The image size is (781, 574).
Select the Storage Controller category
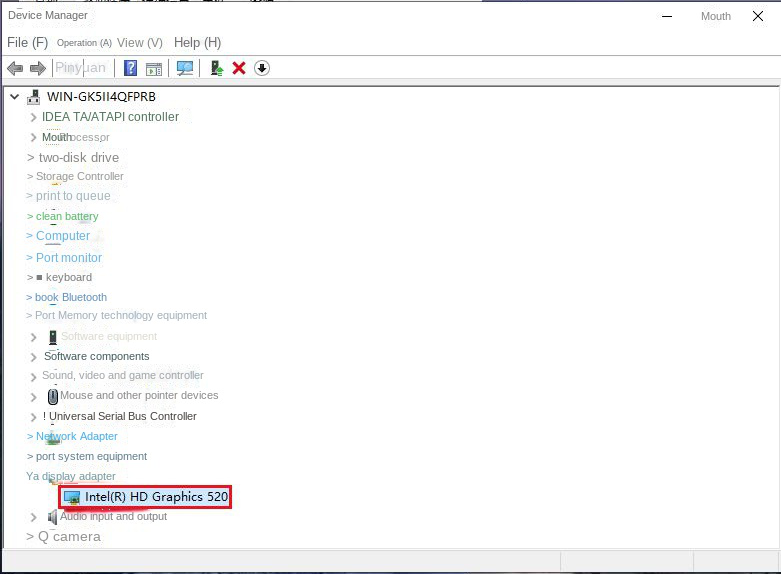[x=80, y=176]
